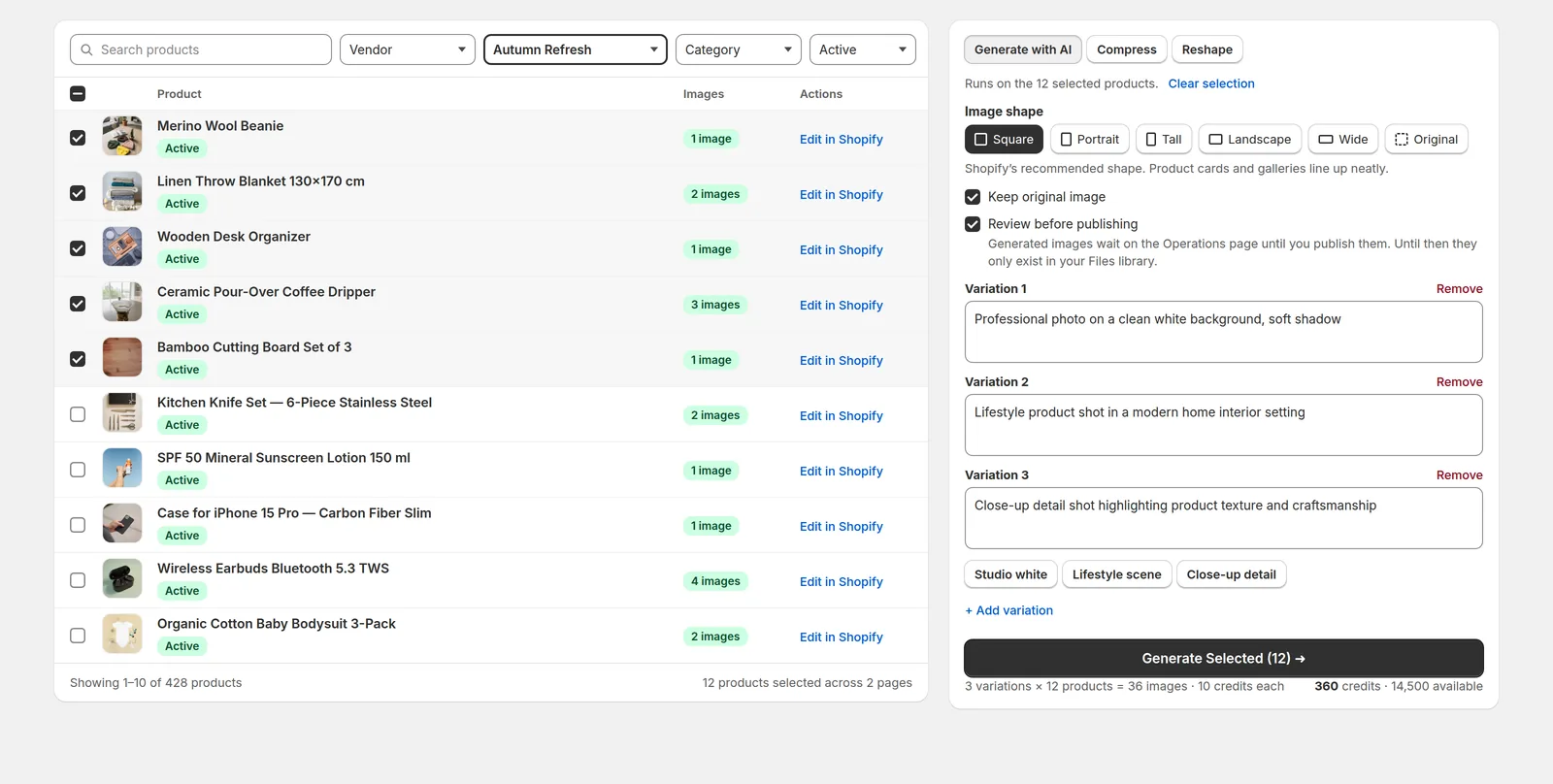Select the Square image shape
This screenshot has width=1553, height=784.
tap(1004, 139)
